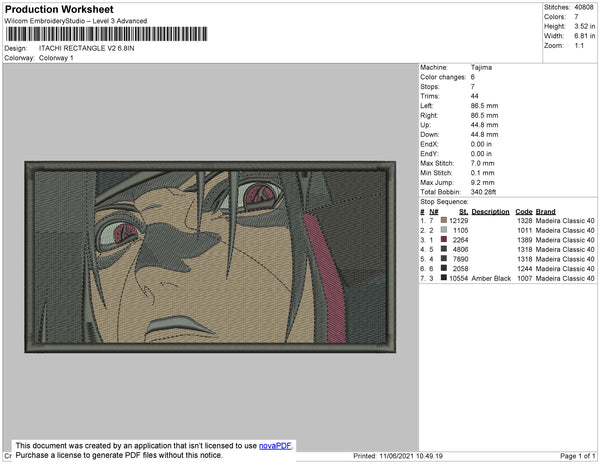Click the Stitches count 40808

[x=584, y=7]
